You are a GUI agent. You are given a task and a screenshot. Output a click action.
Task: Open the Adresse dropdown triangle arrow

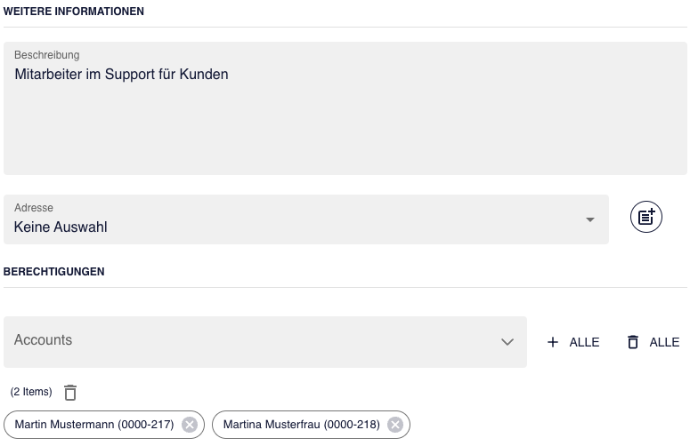pyautogui.click(x=590, y=219)
